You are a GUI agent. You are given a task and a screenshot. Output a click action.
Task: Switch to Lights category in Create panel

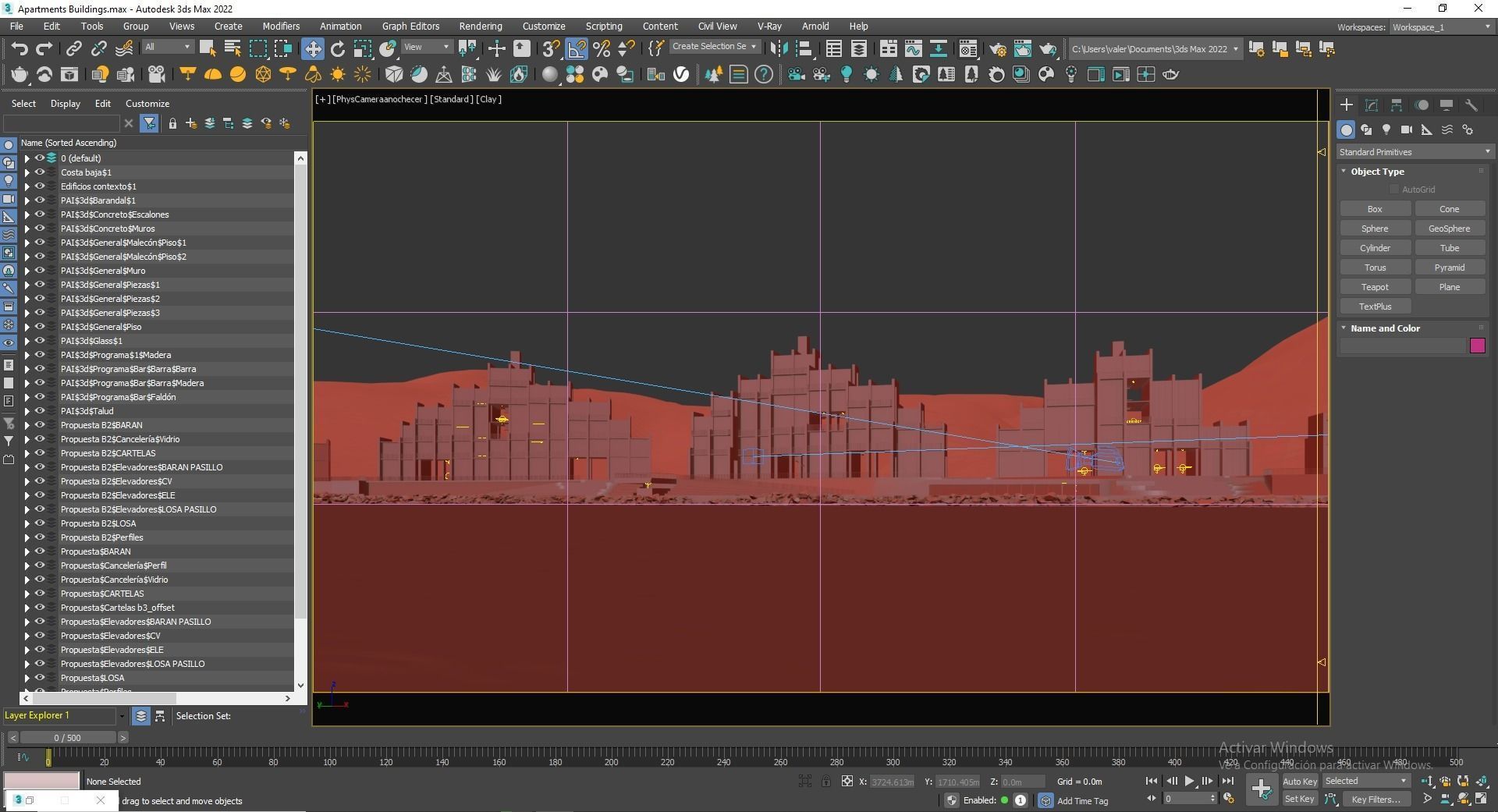1386,129
